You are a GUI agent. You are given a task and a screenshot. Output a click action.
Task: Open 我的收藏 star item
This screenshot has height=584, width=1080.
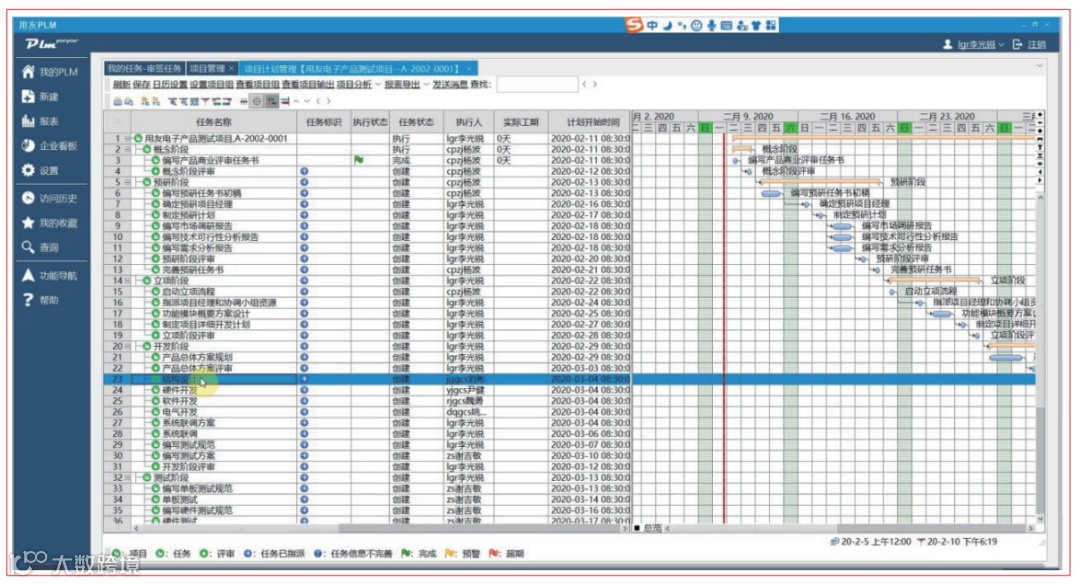pos(48,223)
